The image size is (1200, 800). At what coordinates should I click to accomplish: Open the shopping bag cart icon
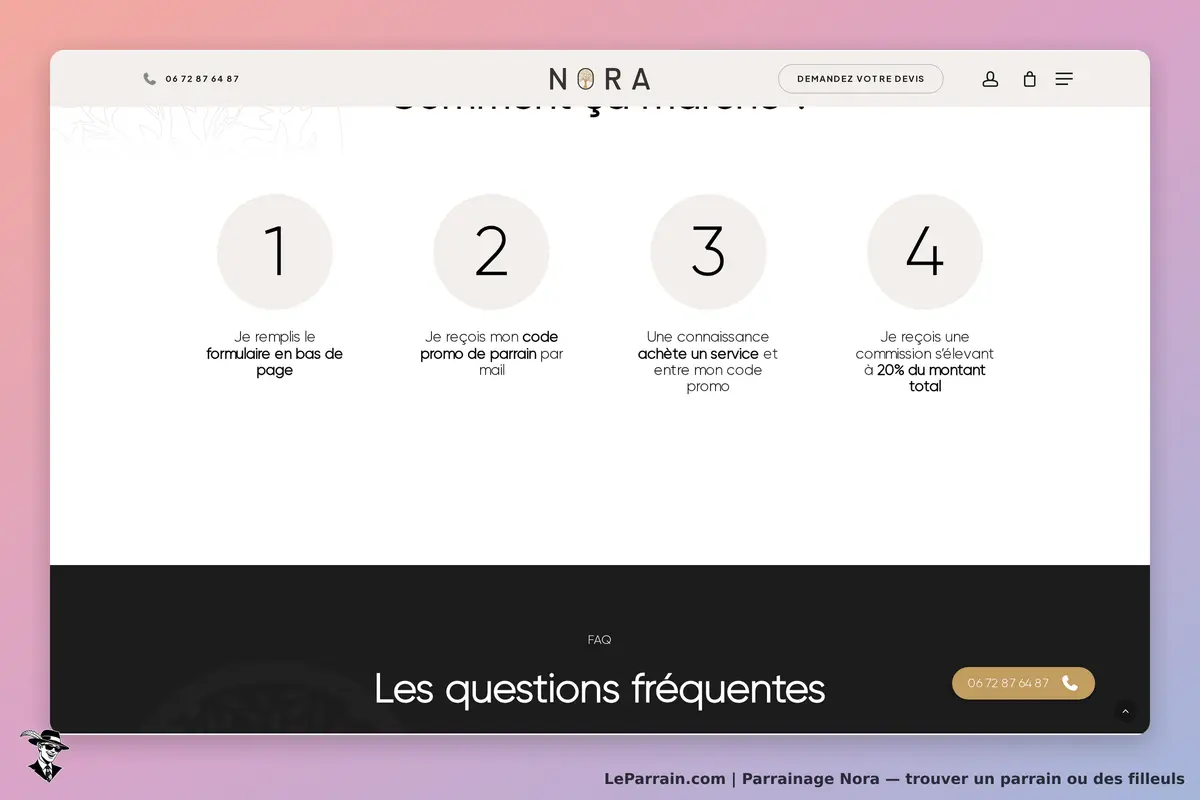1029,79
